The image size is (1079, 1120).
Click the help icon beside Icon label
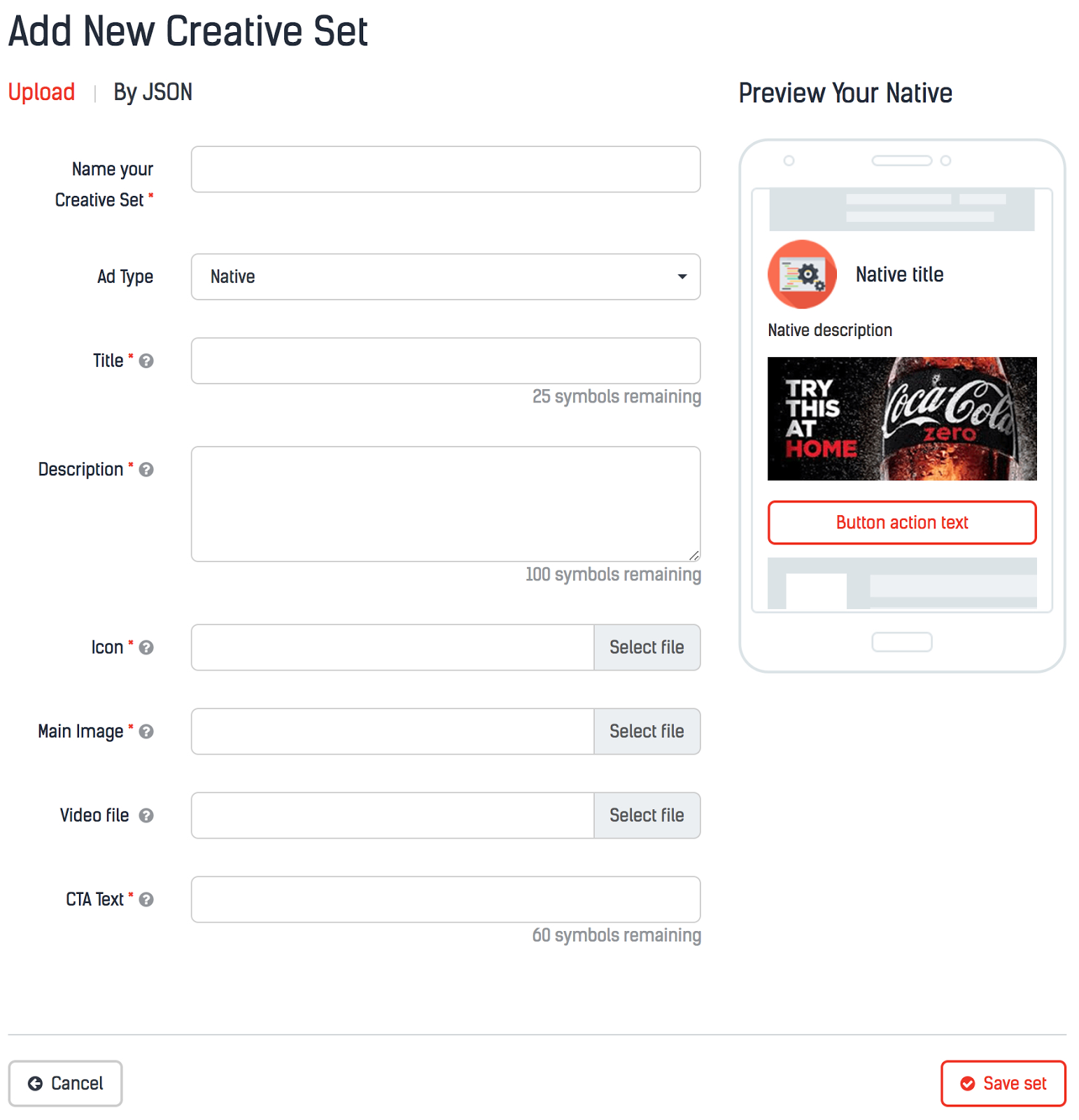(x=146, y=647)
